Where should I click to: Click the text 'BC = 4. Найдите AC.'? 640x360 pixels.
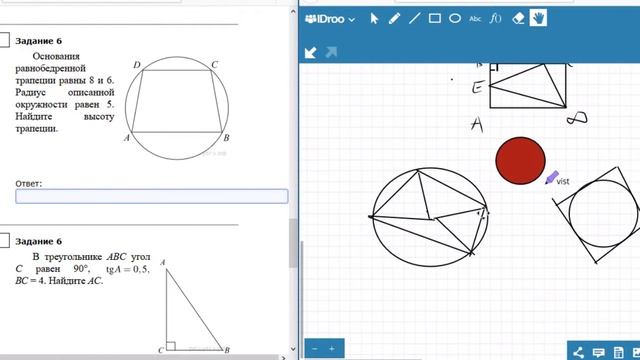(59, 281)
